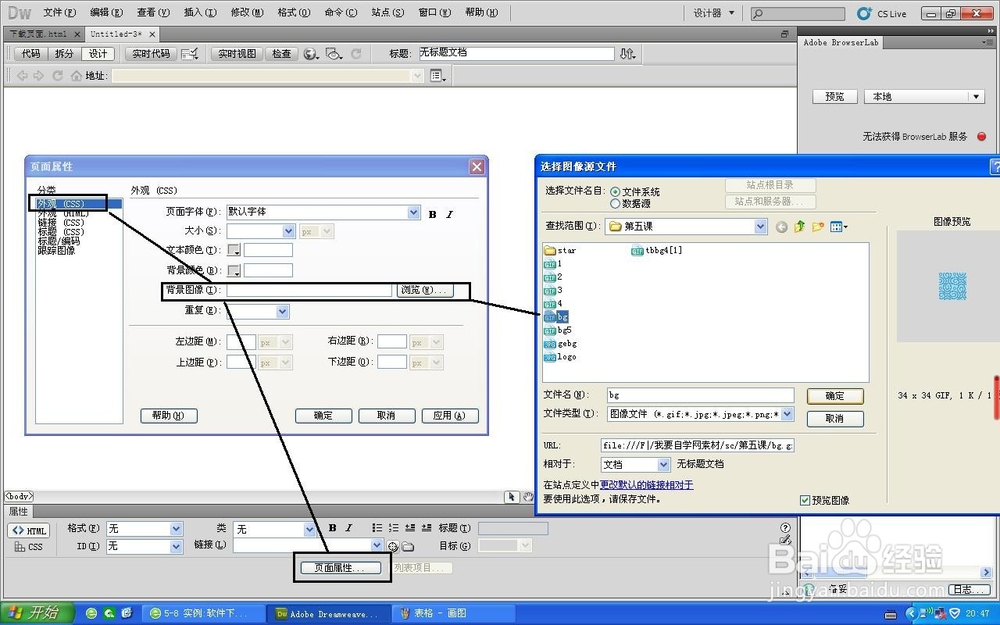Open the Class dropdown in Properties panel

(x=309, y=529)
